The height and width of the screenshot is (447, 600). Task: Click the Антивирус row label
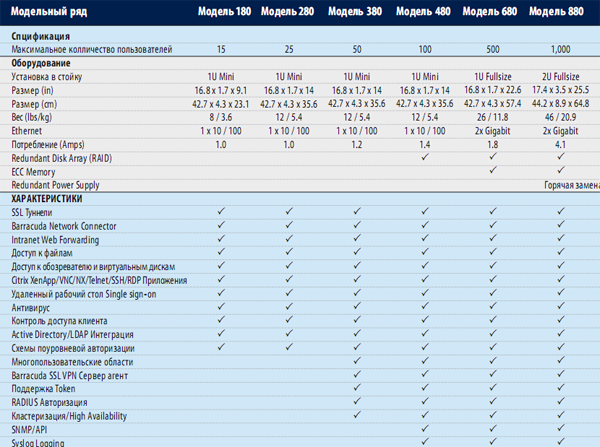[x=31, y=308]
